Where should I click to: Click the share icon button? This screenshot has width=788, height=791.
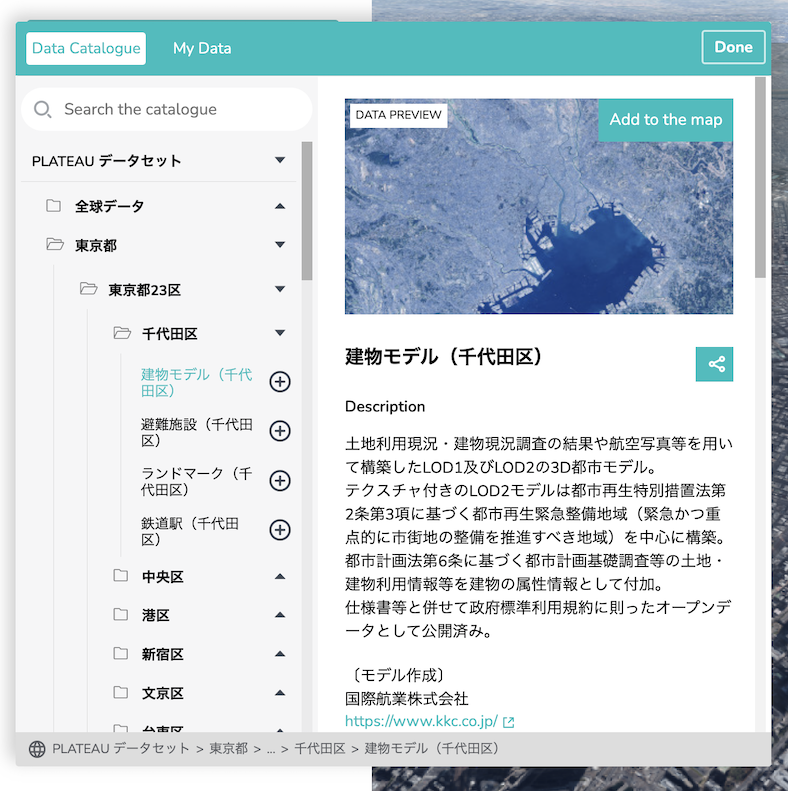(x=714, y=364)
